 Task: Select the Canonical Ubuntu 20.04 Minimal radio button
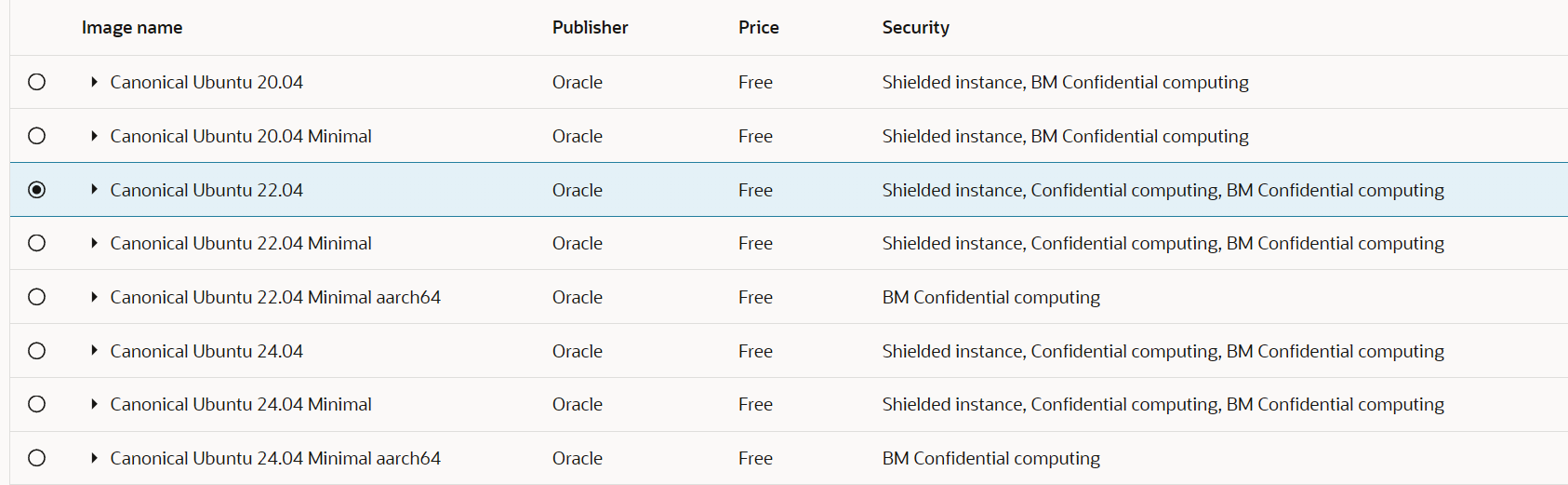click(36, 136)
